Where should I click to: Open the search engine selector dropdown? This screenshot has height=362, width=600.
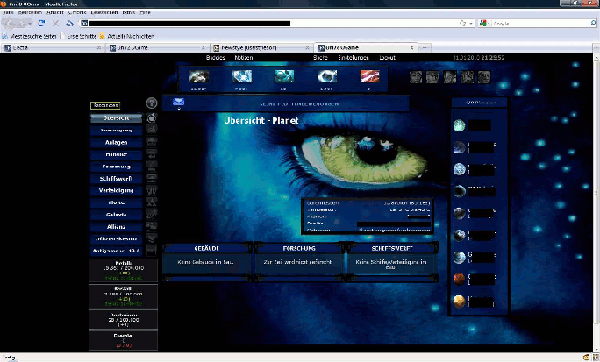[x=485, y=23]
